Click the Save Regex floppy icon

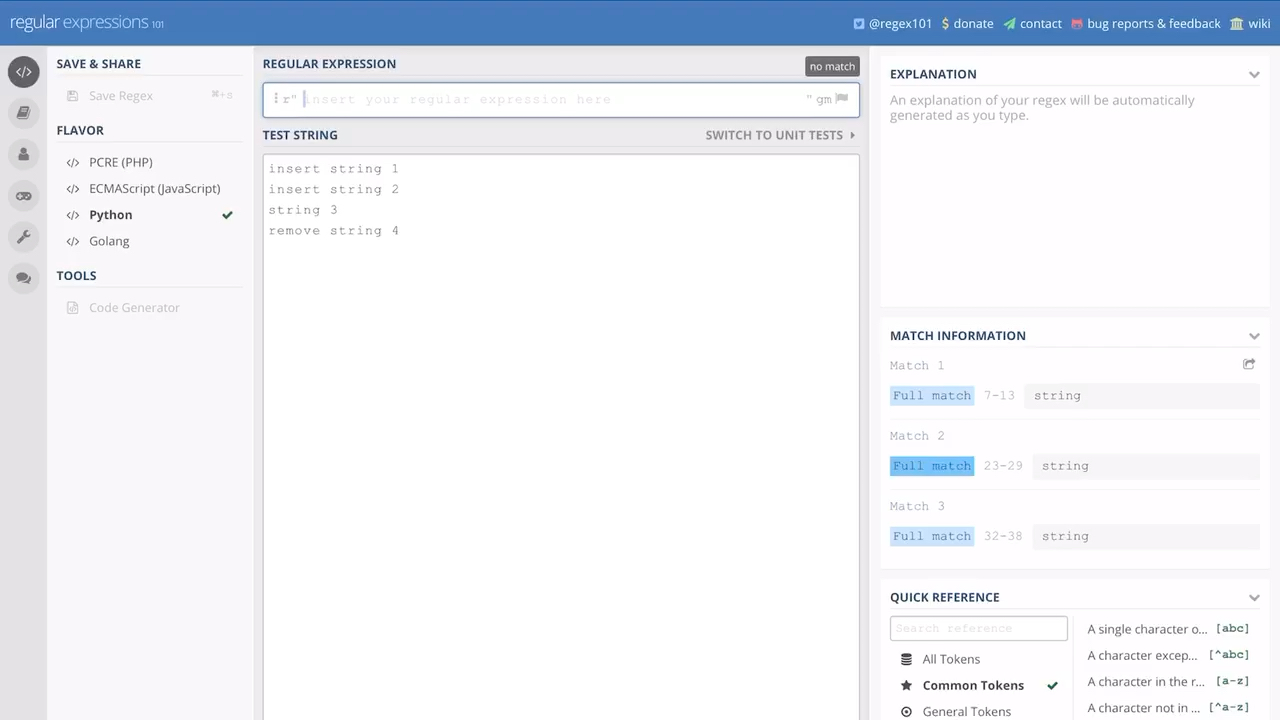(72, 96)
